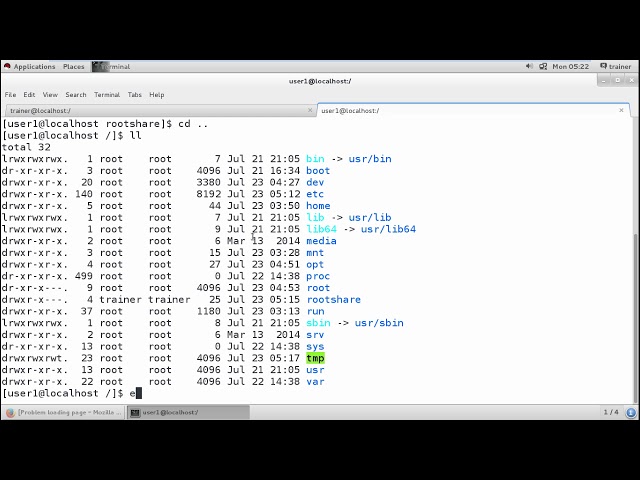Open the Edit menu
Image resolution: width=640 pixels, height=480 pixels.
(29, 95)
